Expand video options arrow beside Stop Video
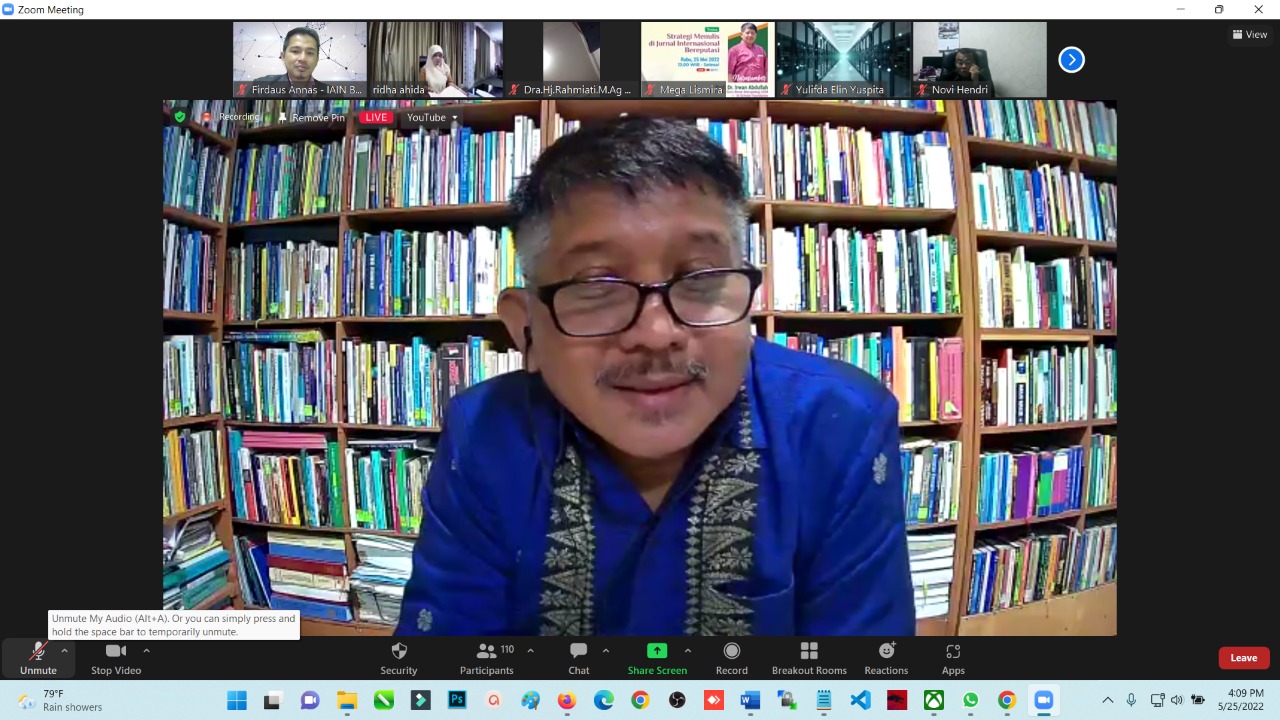Image resolution: width=1280 pixels, height=720 pixels. (146, 651)
